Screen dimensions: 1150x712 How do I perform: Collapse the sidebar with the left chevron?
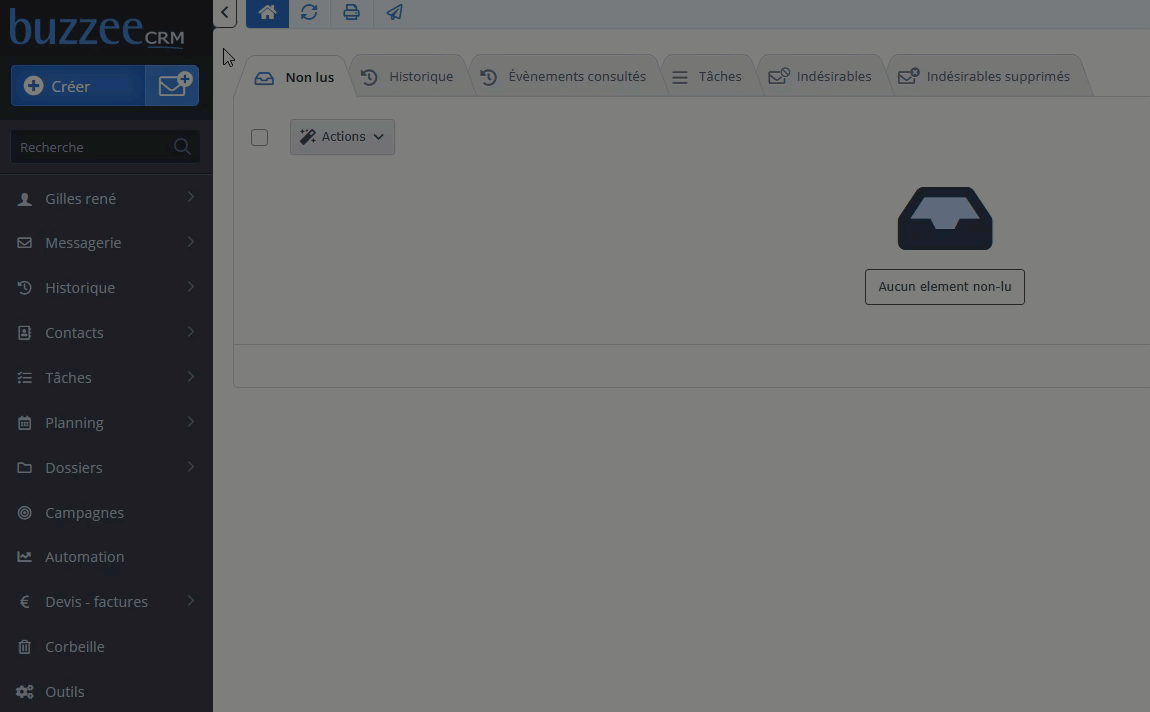click(x=225, y=13)
